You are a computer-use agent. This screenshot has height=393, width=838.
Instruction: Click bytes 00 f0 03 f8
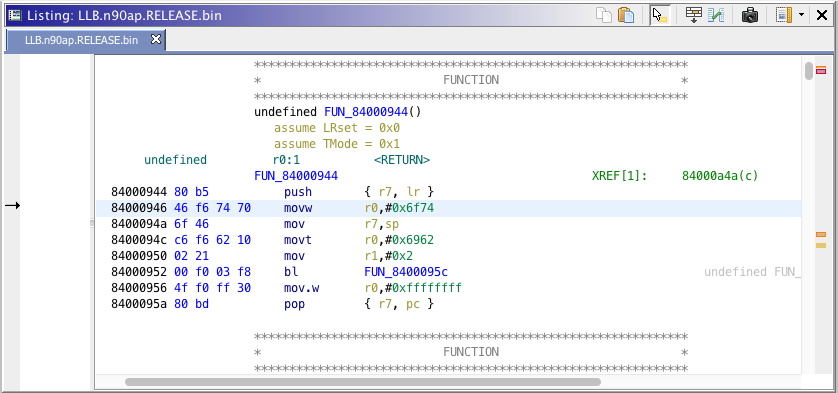coord(213,272)
